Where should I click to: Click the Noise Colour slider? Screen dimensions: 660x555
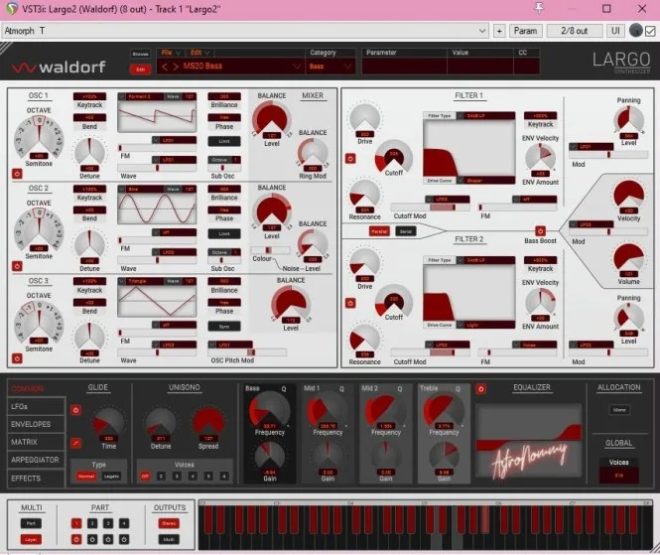click(x=270, y=250)
